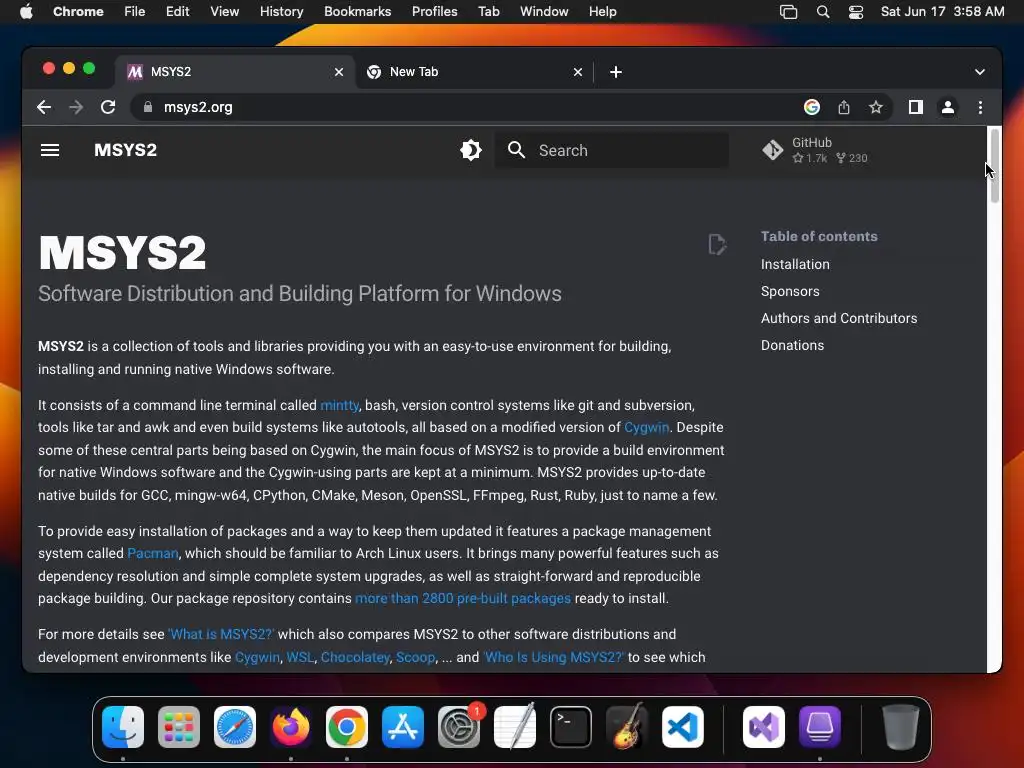Click the MSYS2 header title
Screen dimensions: 1024x768
click(x=125, y=150)
